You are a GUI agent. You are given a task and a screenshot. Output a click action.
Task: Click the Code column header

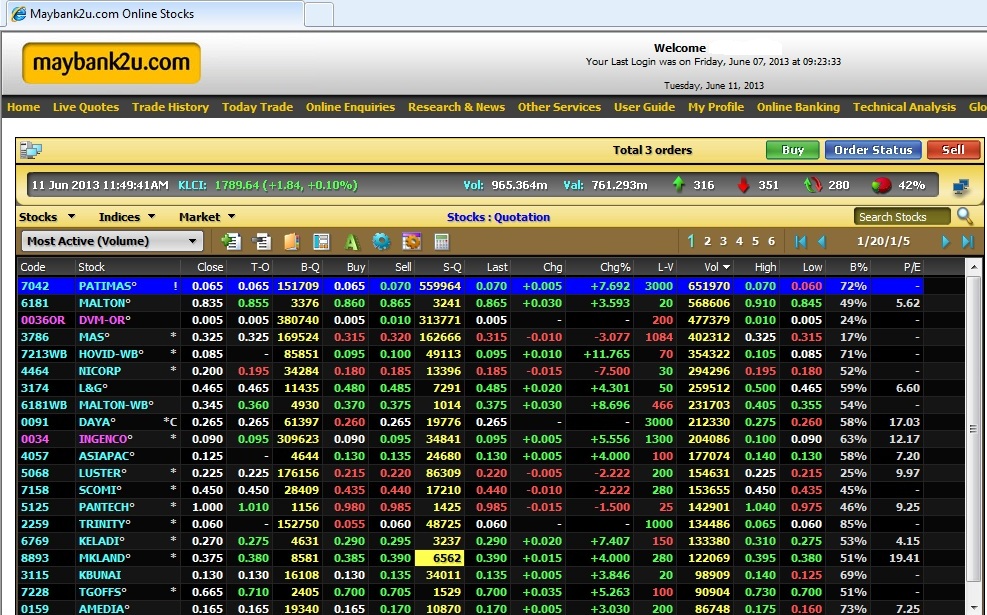33,267
